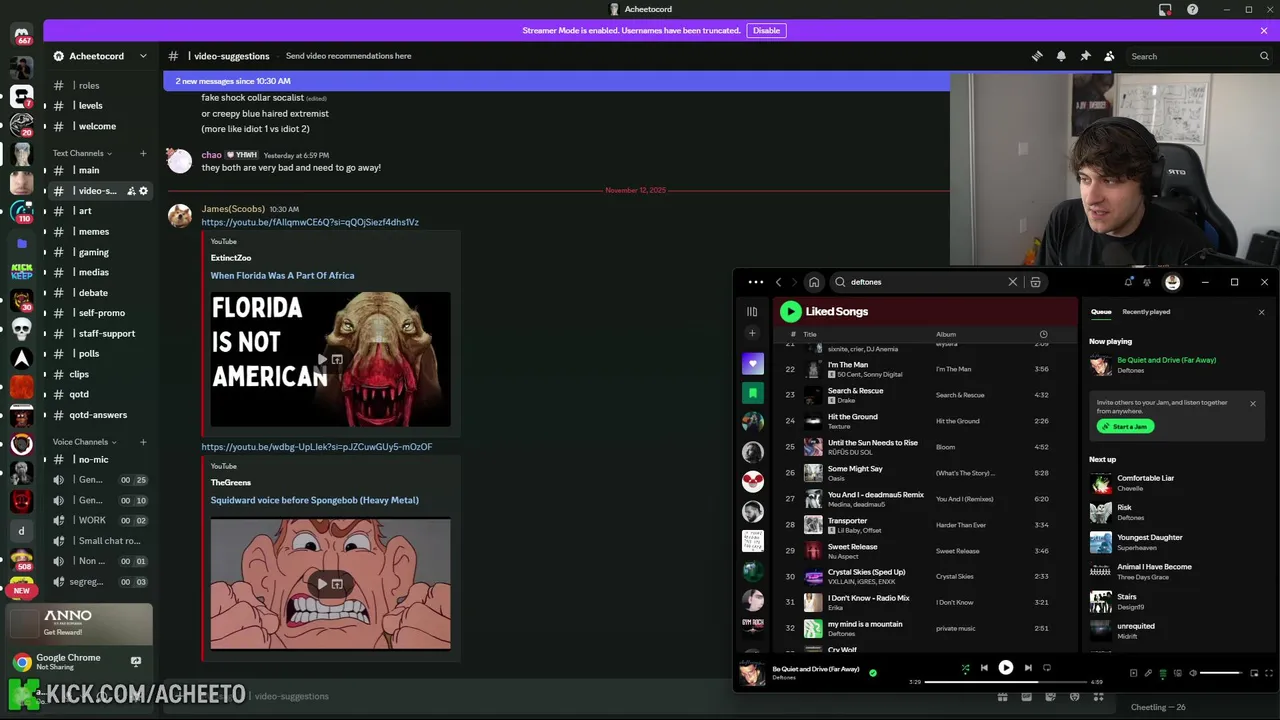Toggle Spotify shuffle button
Screen dimensions: 1280x720
pyautogui.click(x=965, y=668)
